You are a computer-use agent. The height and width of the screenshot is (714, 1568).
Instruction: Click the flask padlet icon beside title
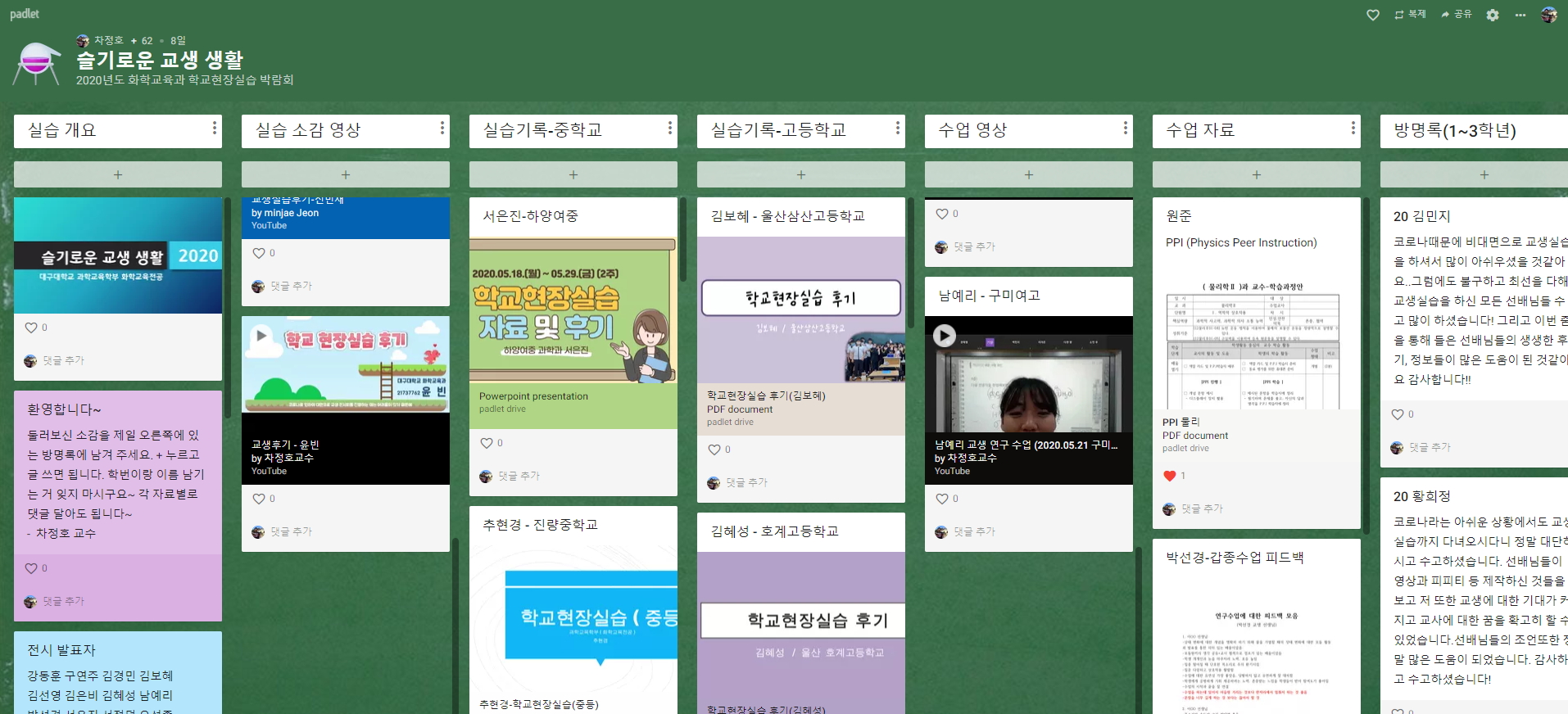(37, 63)
